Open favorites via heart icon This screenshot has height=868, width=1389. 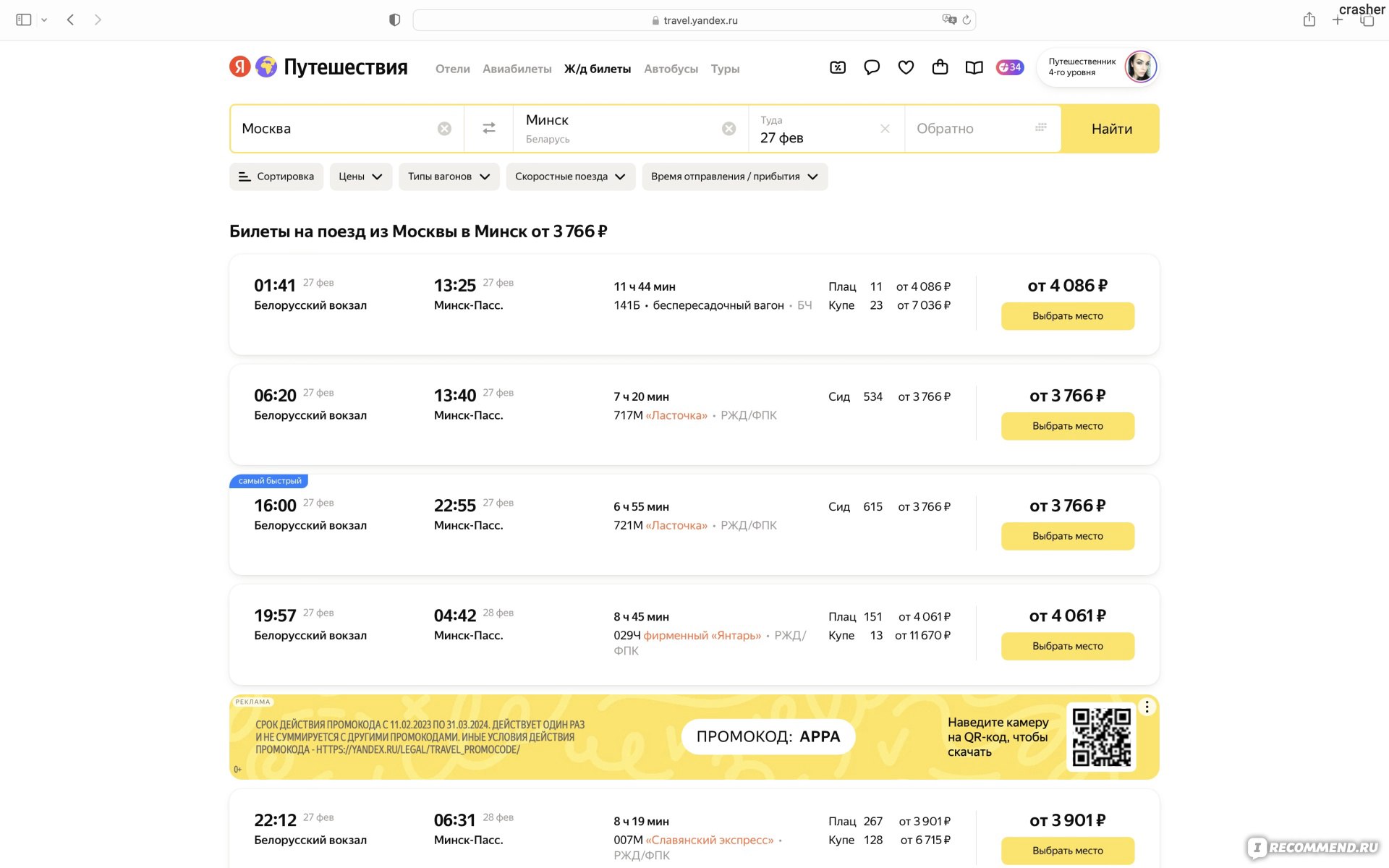click(906, 67)
